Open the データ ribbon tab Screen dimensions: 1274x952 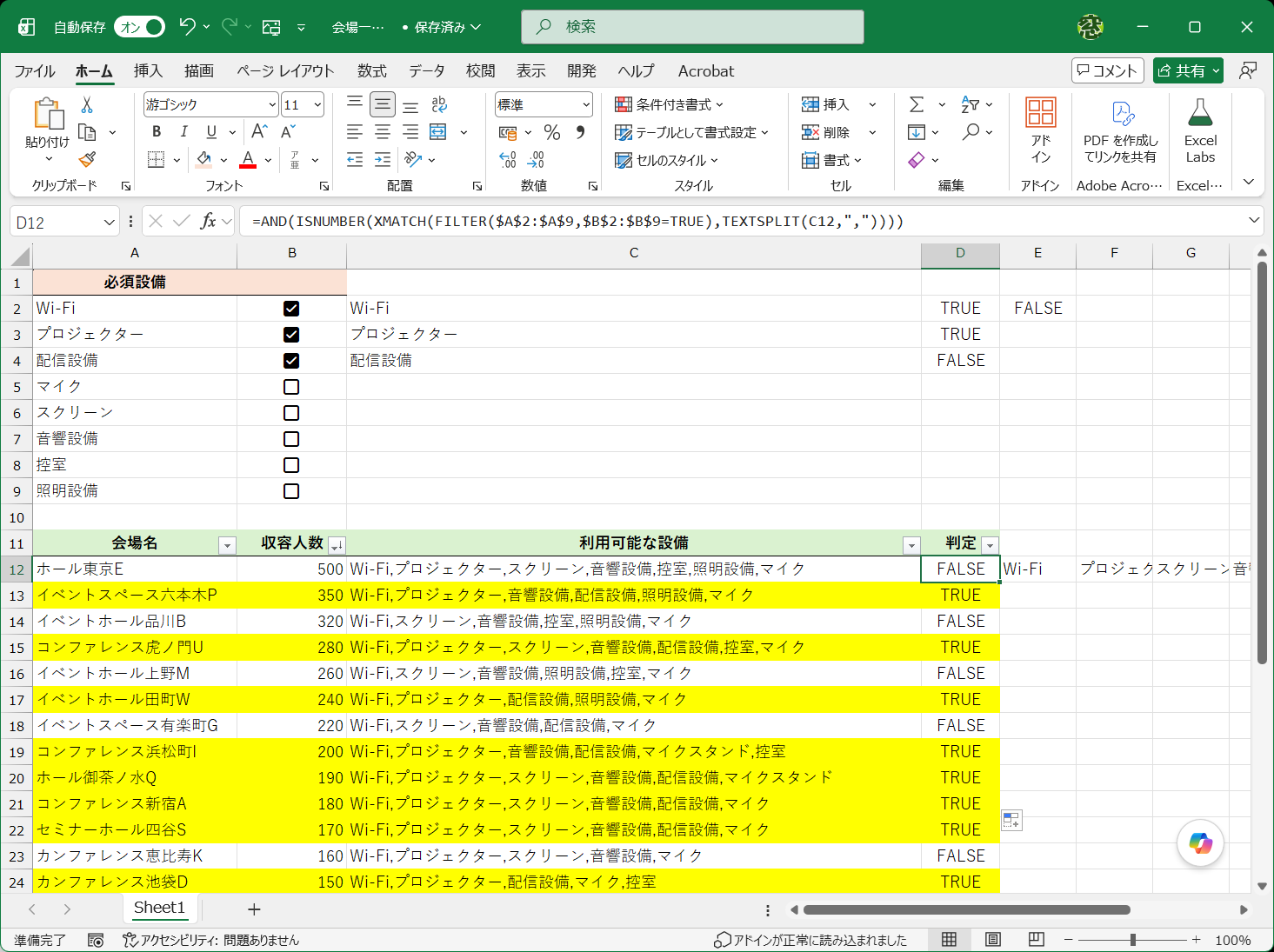pyautogui.click(x=426, y=71)
